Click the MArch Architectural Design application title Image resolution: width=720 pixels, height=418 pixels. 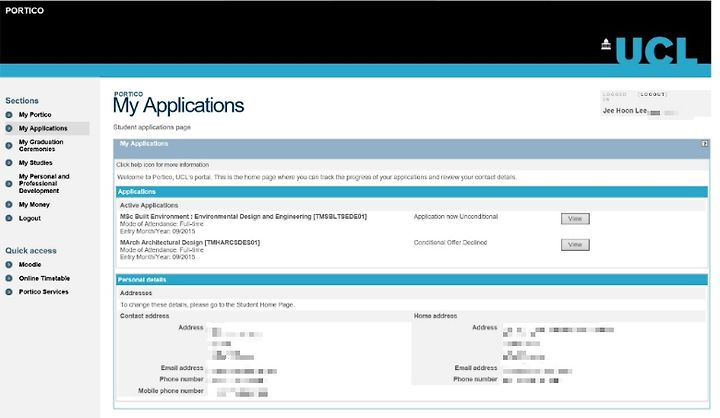pyautogui.click(x=190, y=243)
